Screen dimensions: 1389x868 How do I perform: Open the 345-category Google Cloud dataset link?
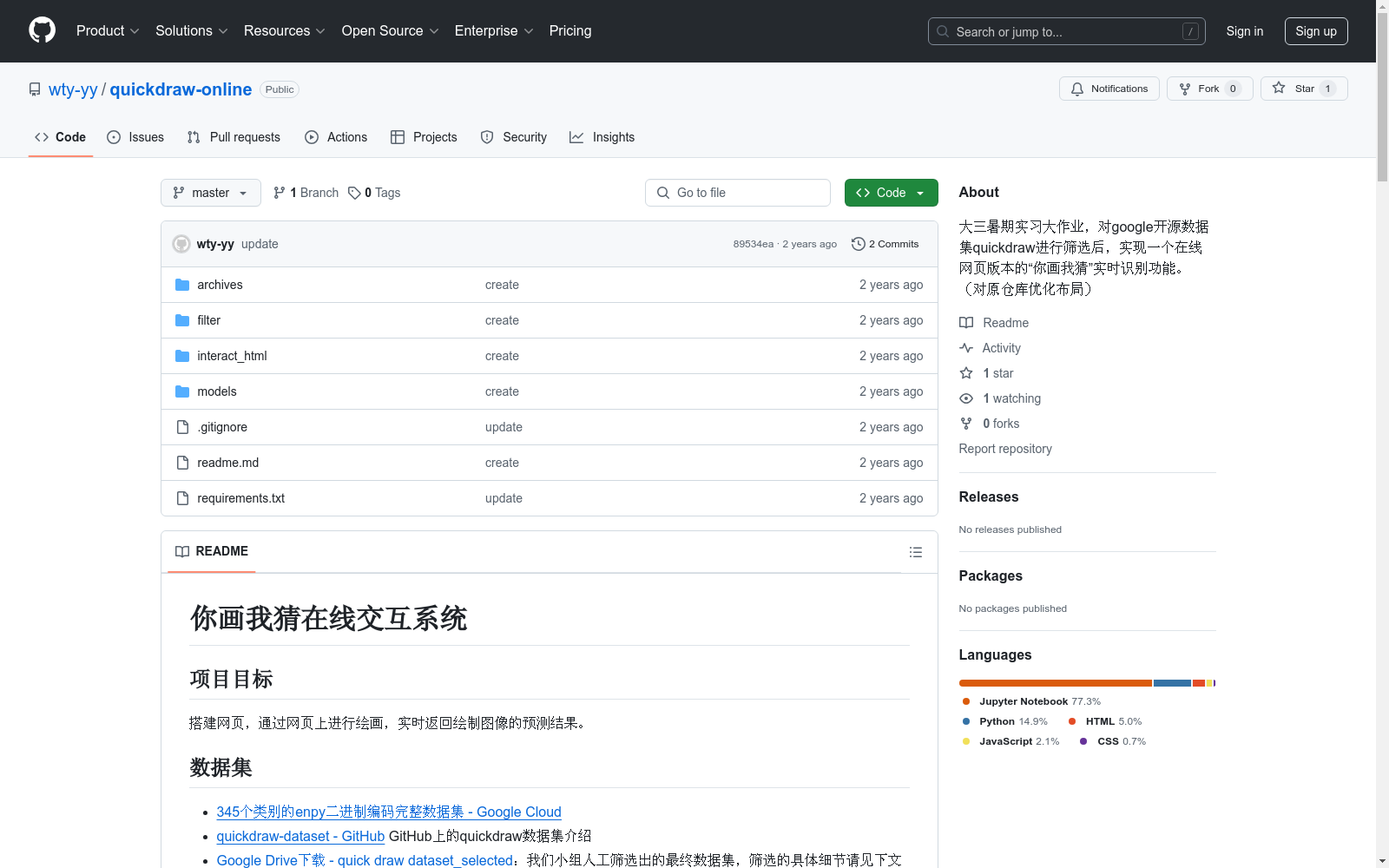click(389, 812)
